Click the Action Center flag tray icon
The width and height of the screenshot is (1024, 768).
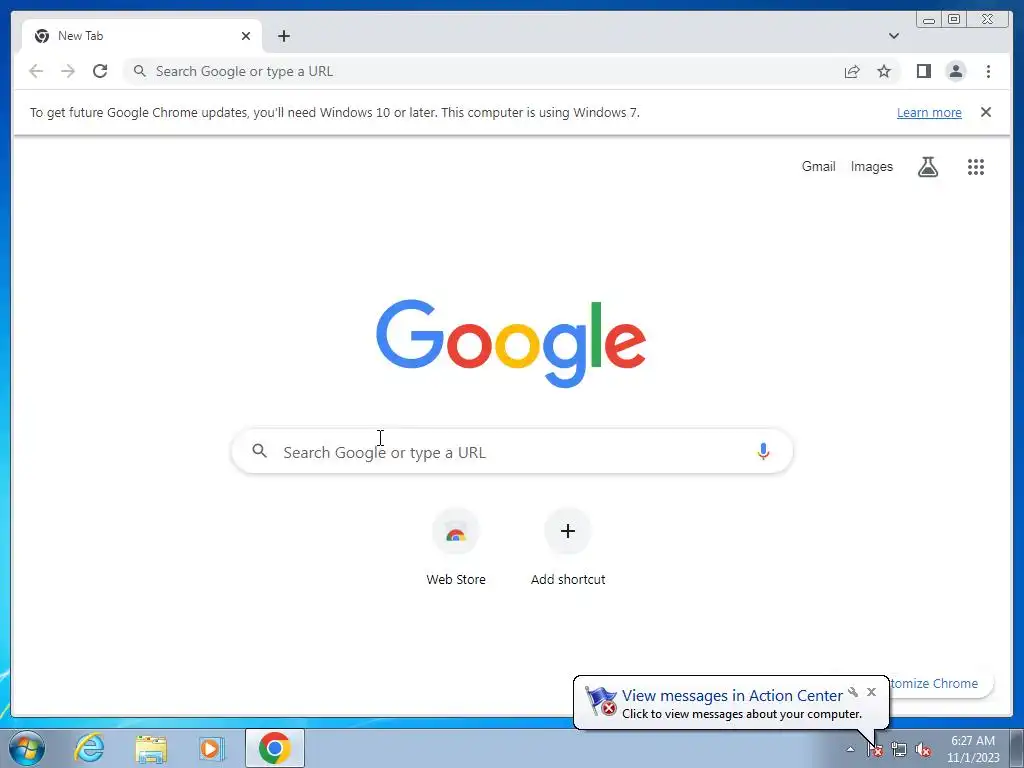(875, 750)
